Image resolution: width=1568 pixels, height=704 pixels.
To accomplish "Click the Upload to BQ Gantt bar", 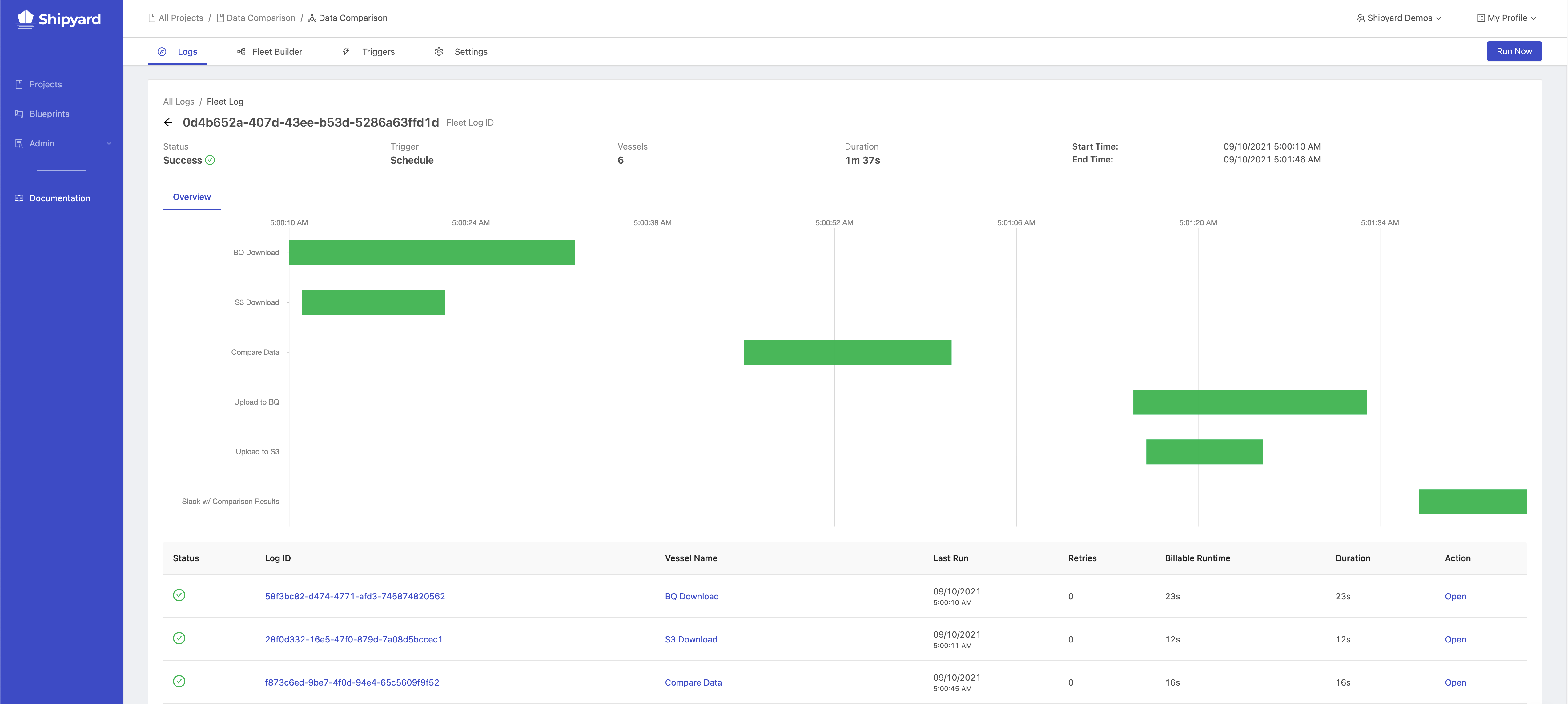I will (x=1250, y=402).
